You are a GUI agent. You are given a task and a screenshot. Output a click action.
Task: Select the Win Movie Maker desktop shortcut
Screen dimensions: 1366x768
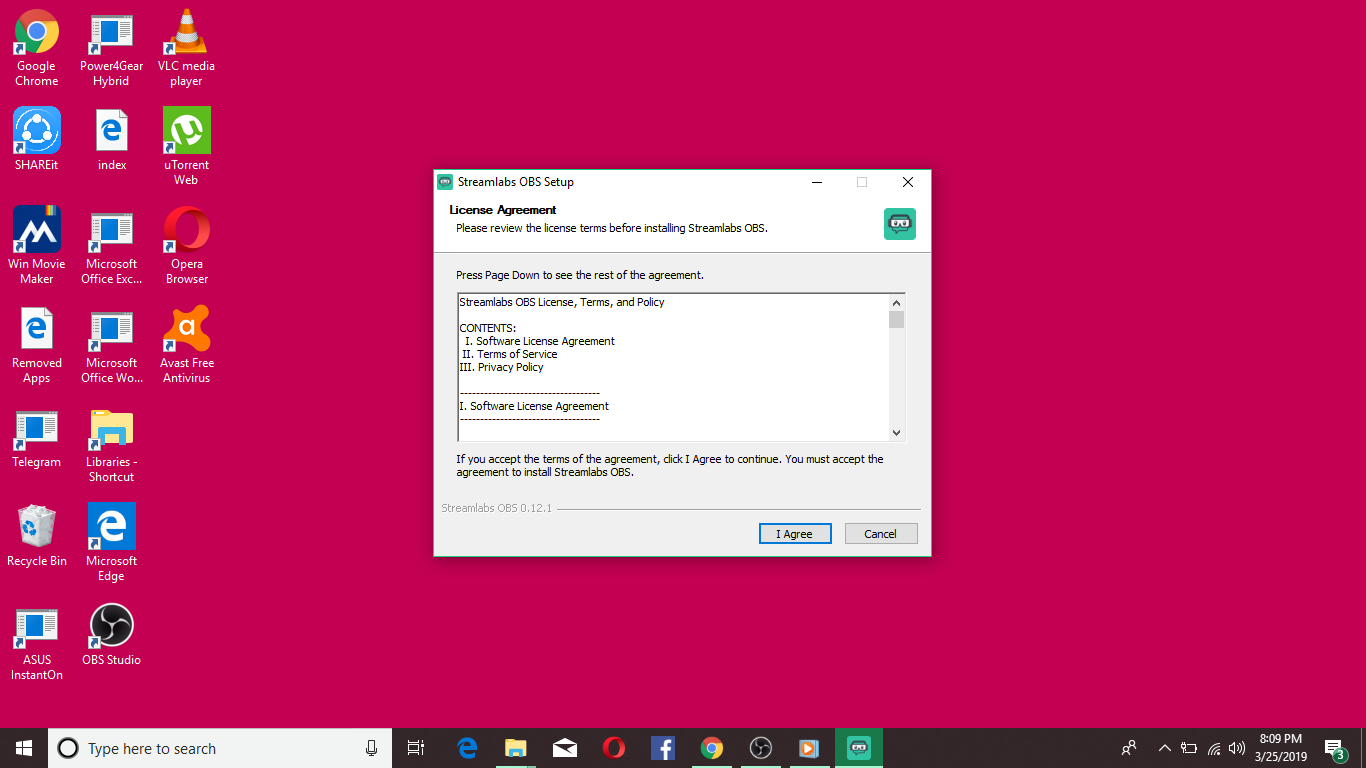pyautogui.click(x=37, y=246)
